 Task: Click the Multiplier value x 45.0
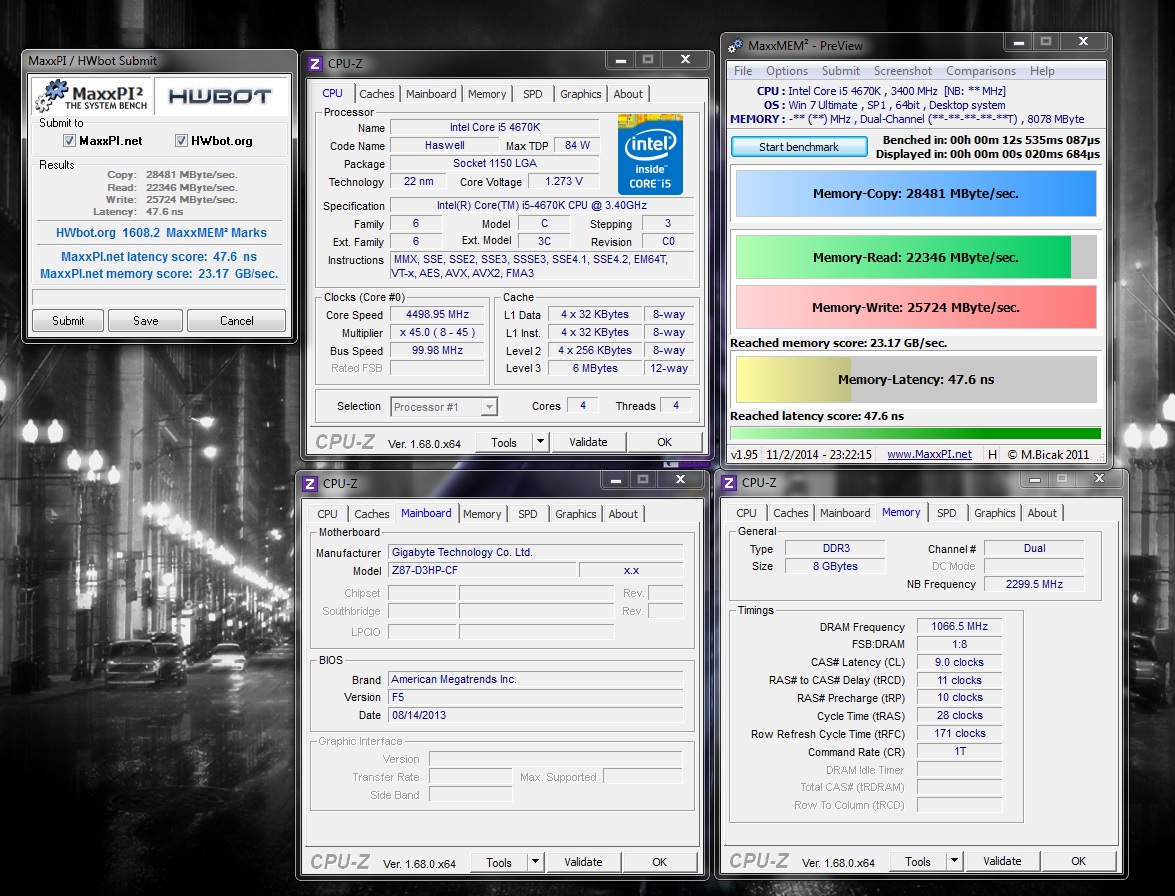point(437,333)
